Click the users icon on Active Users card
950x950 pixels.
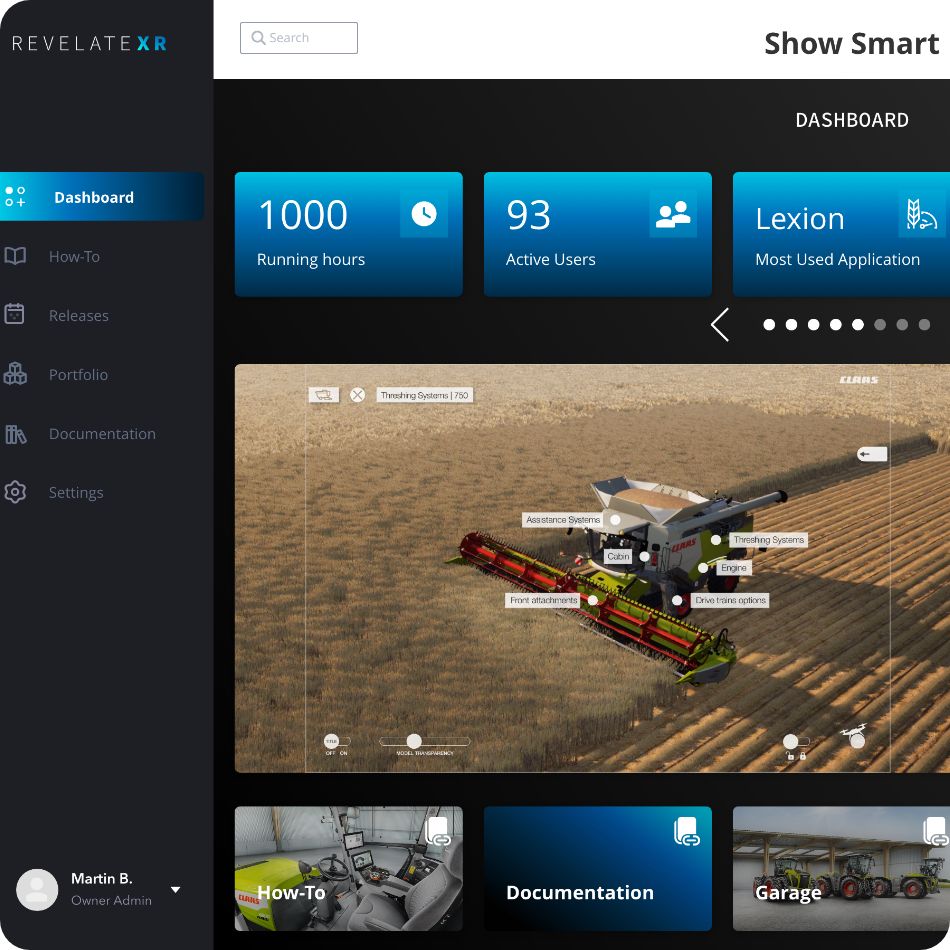tap(673, 214)
